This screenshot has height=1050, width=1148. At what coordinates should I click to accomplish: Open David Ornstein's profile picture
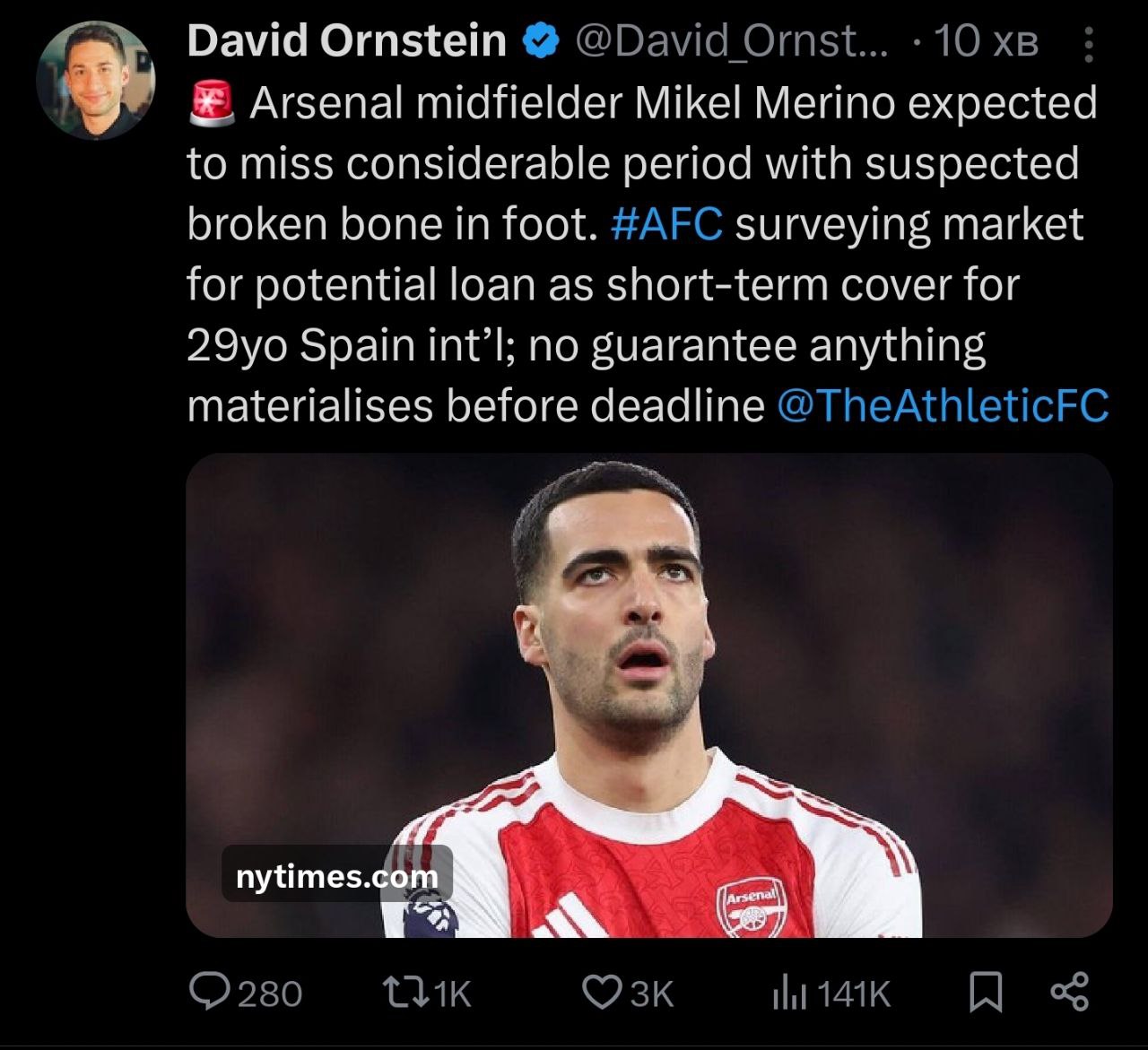[x=96, y=80]
